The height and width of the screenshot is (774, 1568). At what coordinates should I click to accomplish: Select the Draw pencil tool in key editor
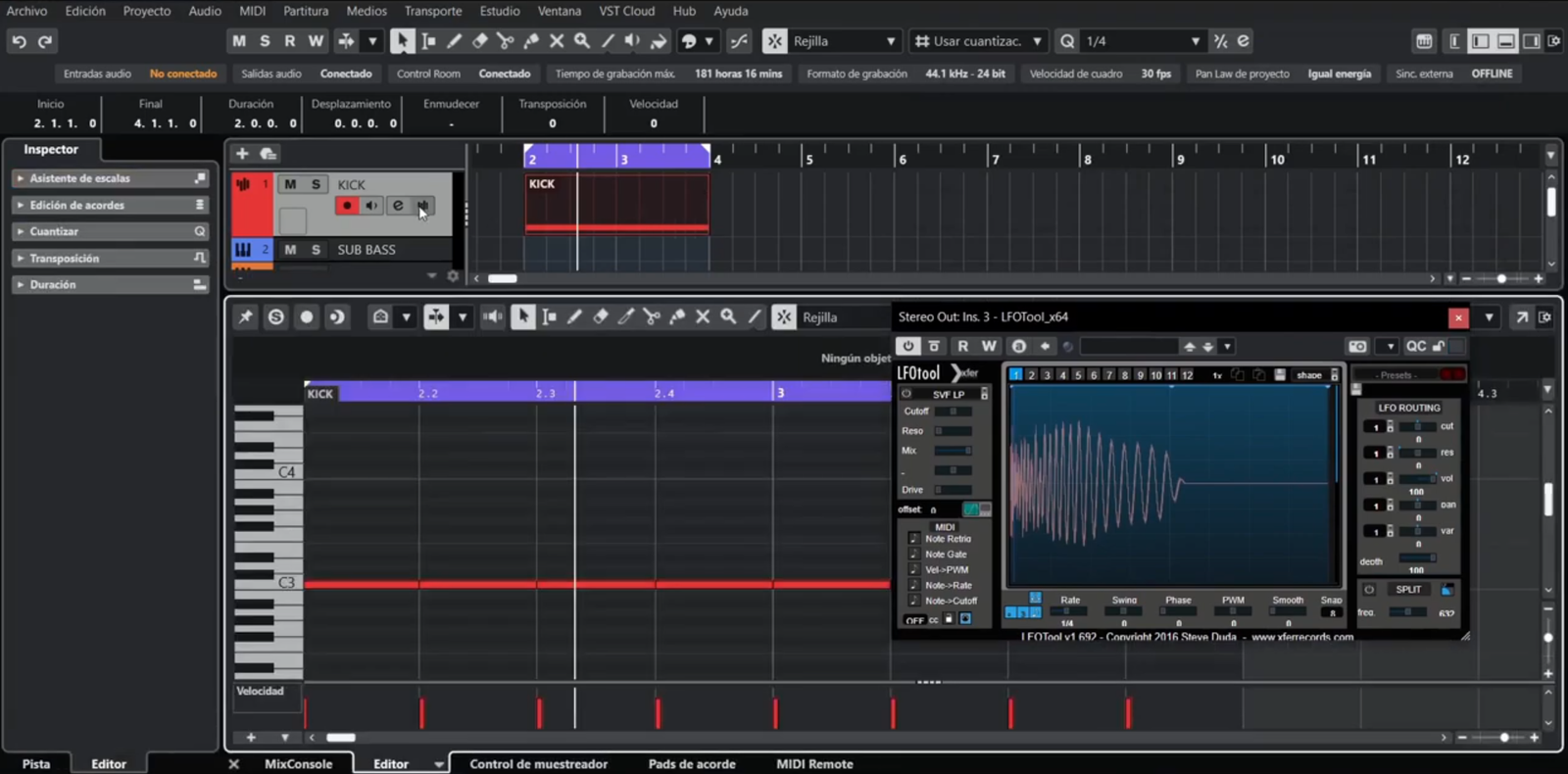pos(574,316)
